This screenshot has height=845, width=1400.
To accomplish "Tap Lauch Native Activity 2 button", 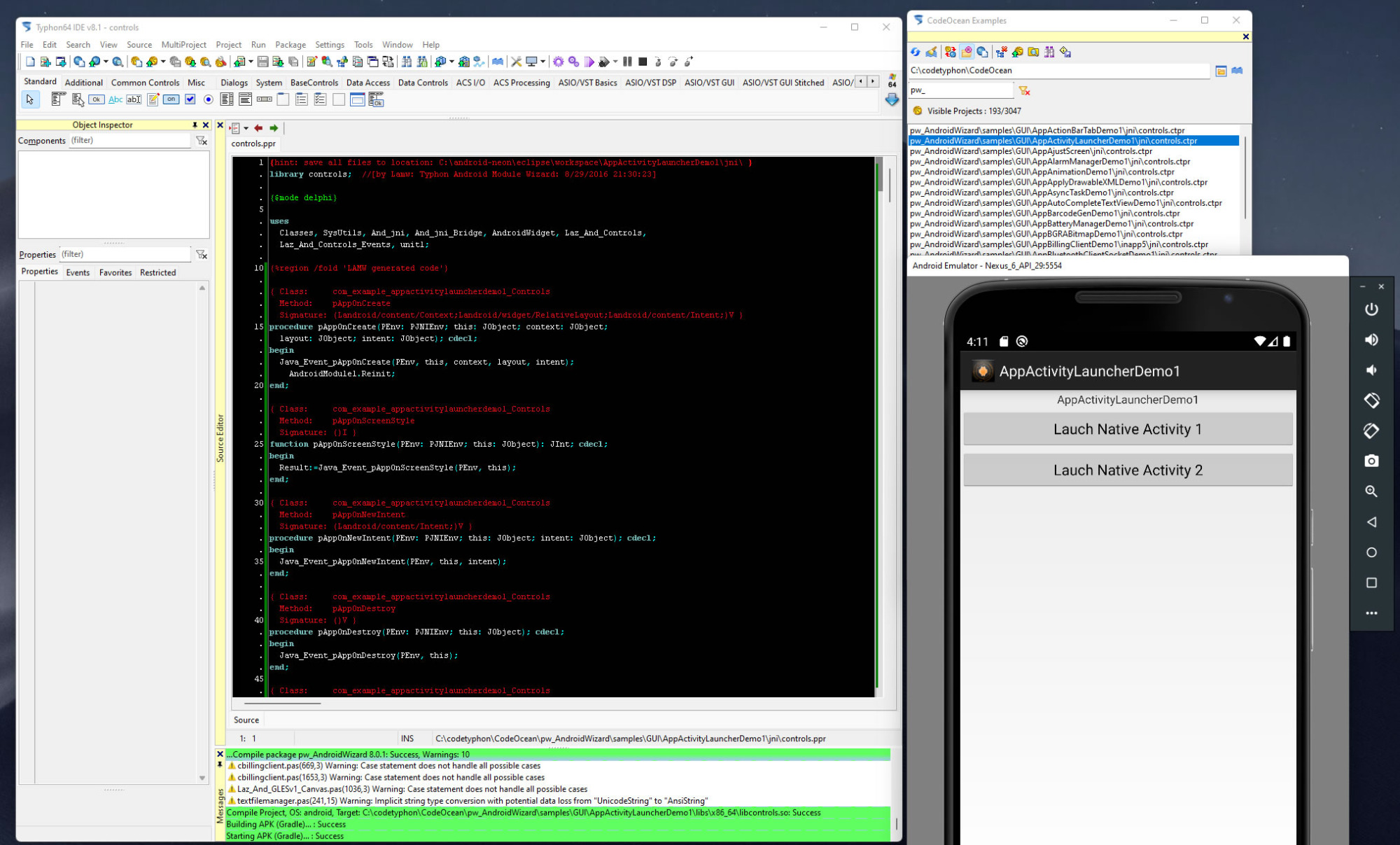I will (1128, 470).
